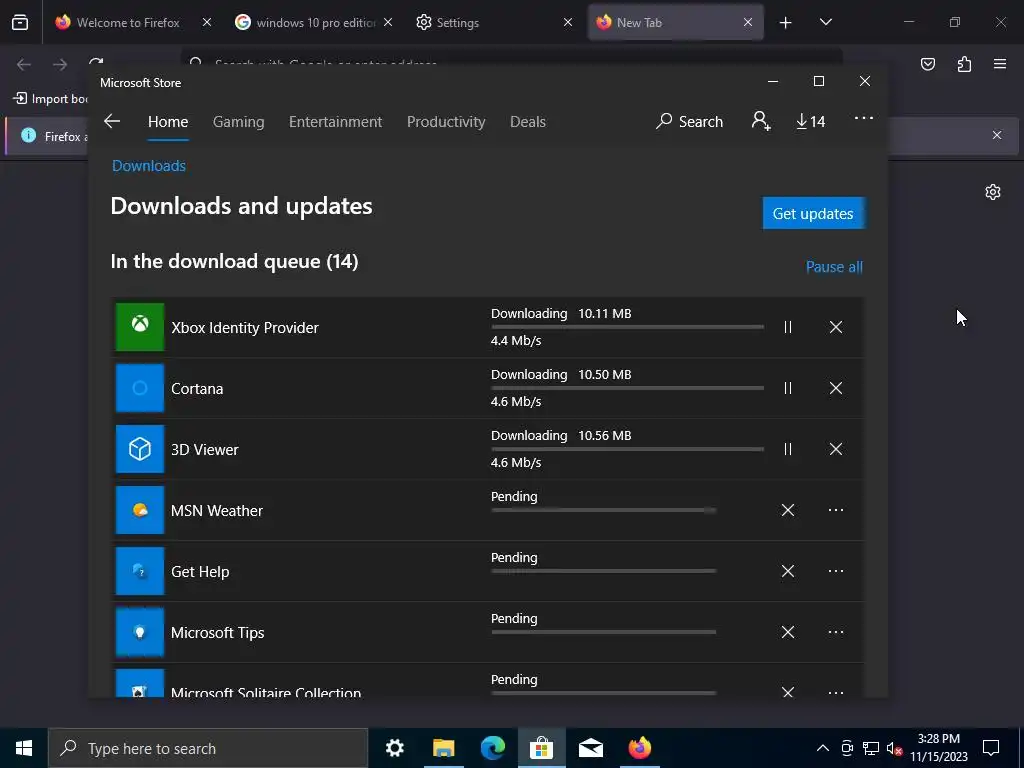Click the Pause all link
Image resolution: width=1024 pixels, height=768 pixels.
point(834,266)
